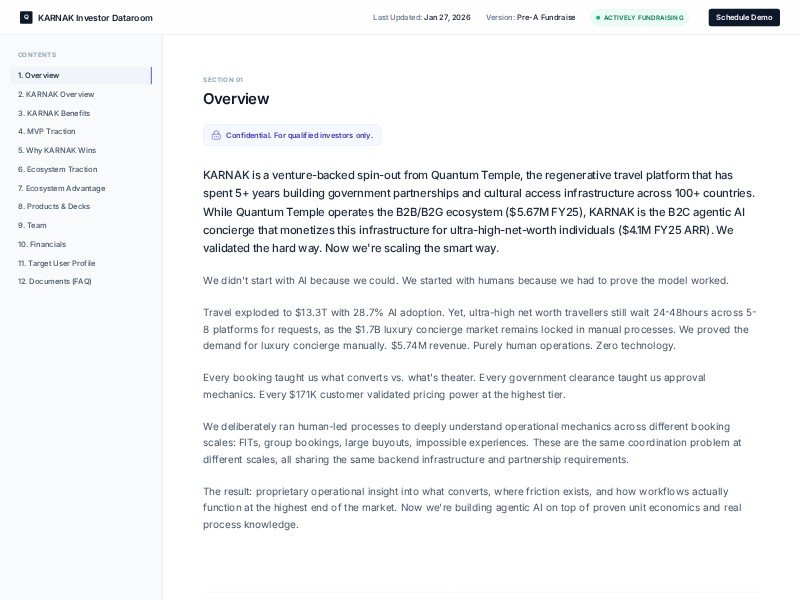Viewport: 800px width, 600px height.
Task: Navigate to Target User Profile
Action: pos(56,263)
